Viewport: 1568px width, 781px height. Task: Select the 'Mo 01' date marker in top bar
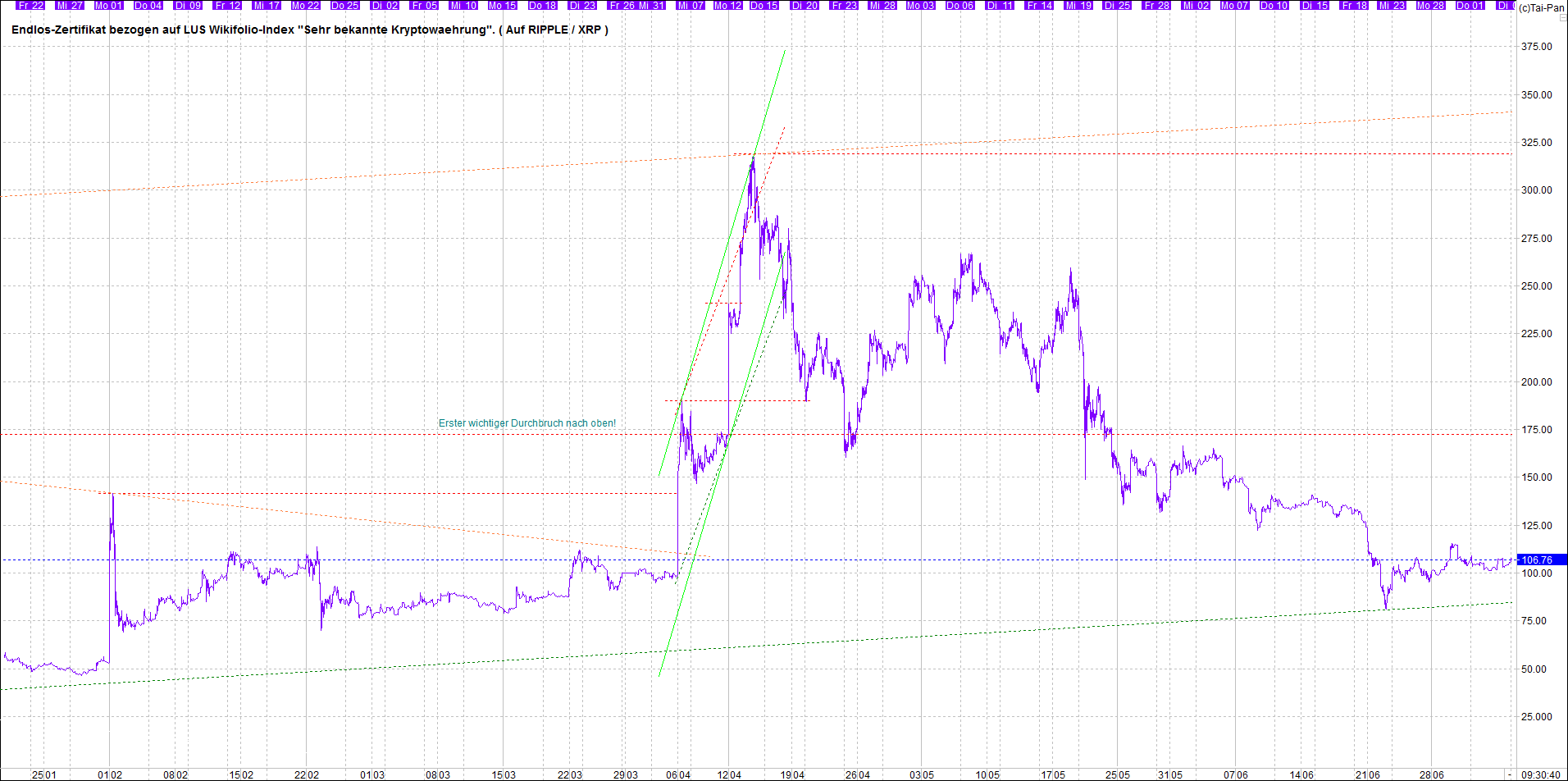click(108, 5)
